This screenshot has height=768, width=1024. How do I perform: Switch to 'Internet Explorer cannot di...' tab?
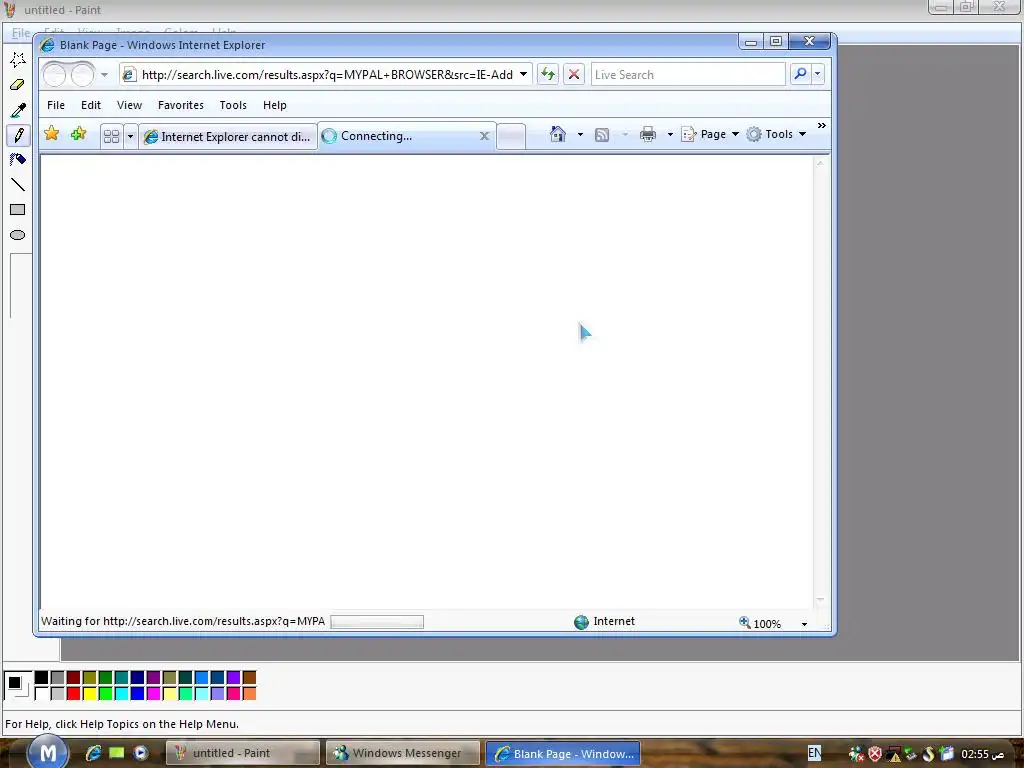coord(228,136)
